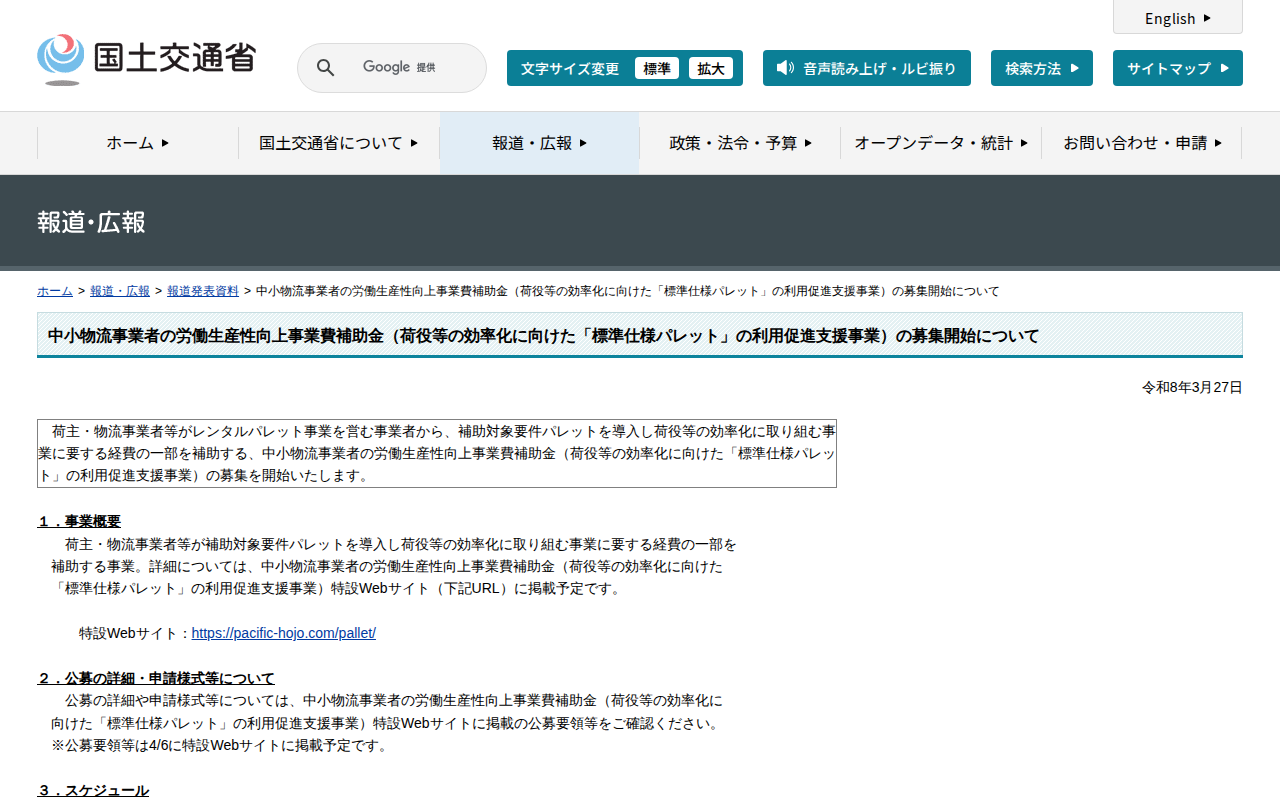This screenshot has width=1280, height=800.
Task: Click the 報道・広報 breadcrumb link
Action: (x=120, y=291)
